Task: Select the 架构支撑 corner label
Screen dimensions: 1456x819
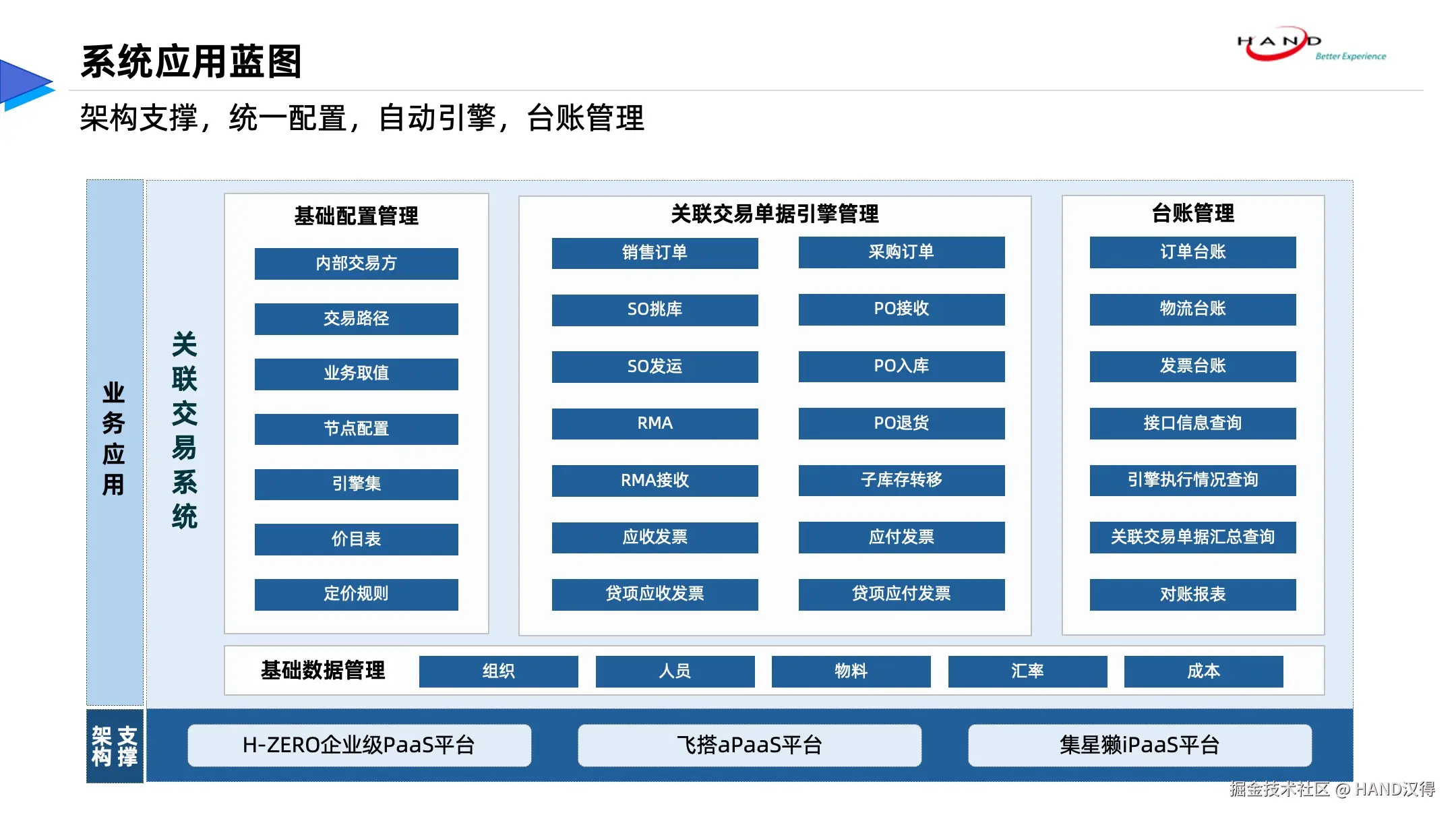Action: point(115,746)
